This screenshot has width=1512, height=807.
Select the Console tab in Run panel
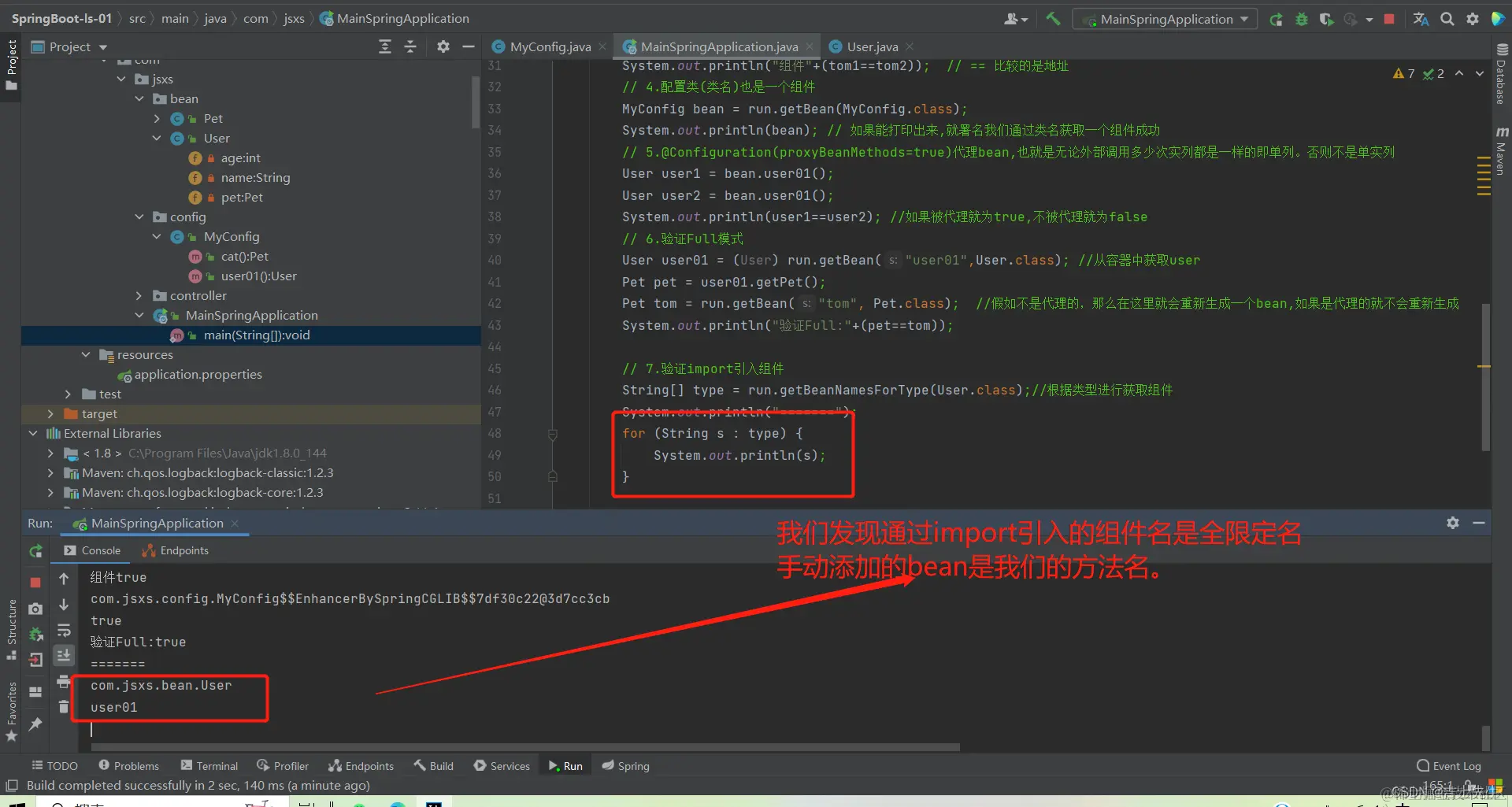(92, 550)
